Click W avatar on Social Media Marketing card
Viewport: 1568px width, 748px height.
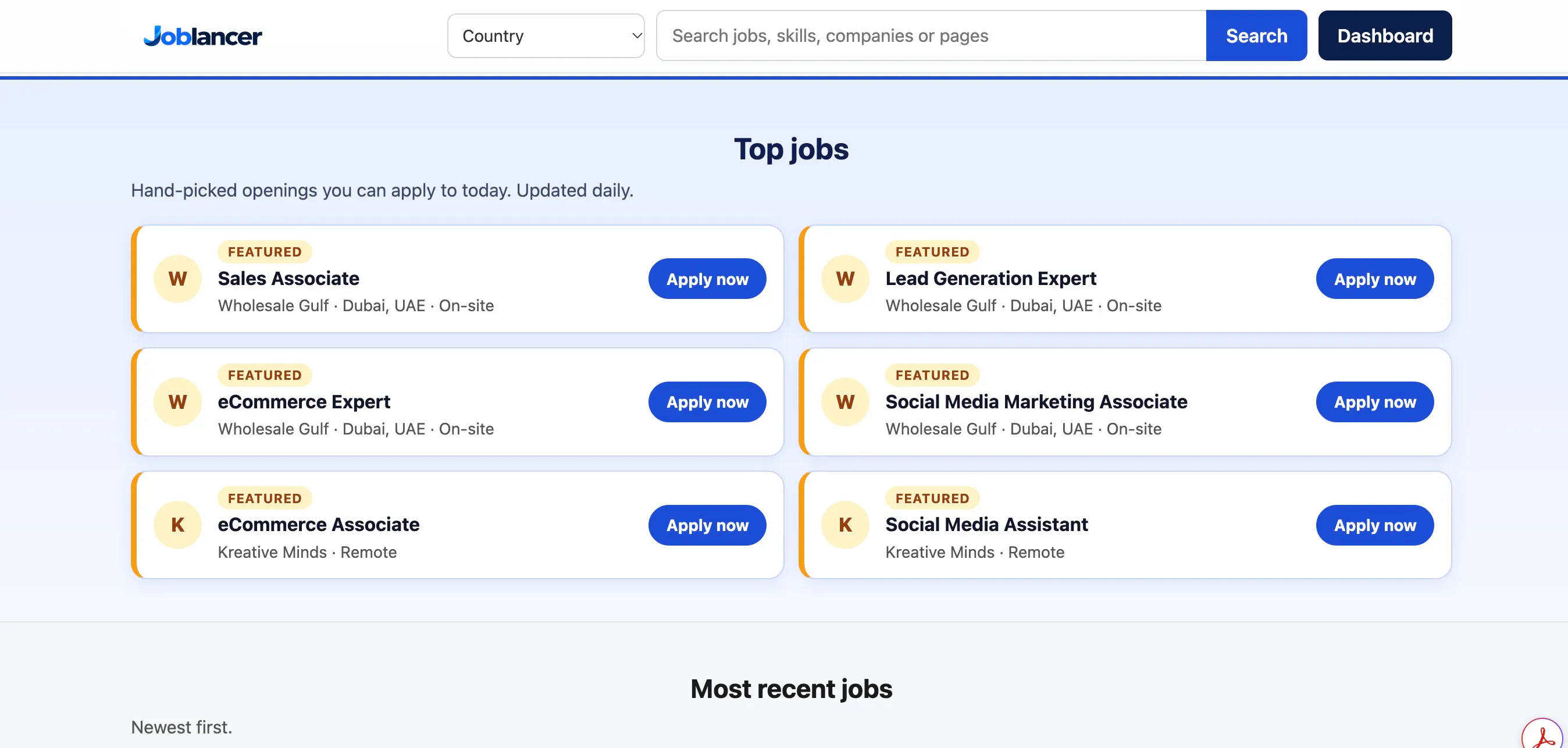click(845, 403)
